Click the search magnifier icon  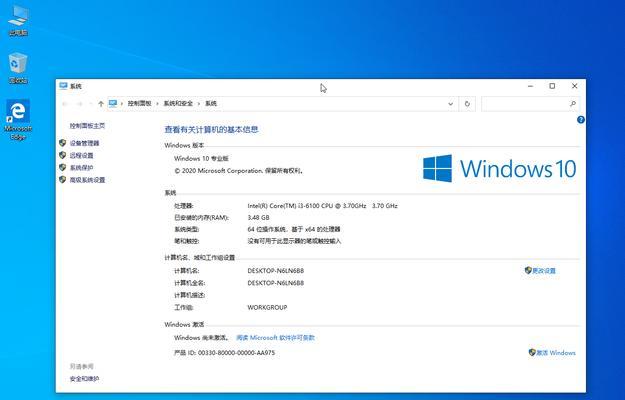(573, 104)
